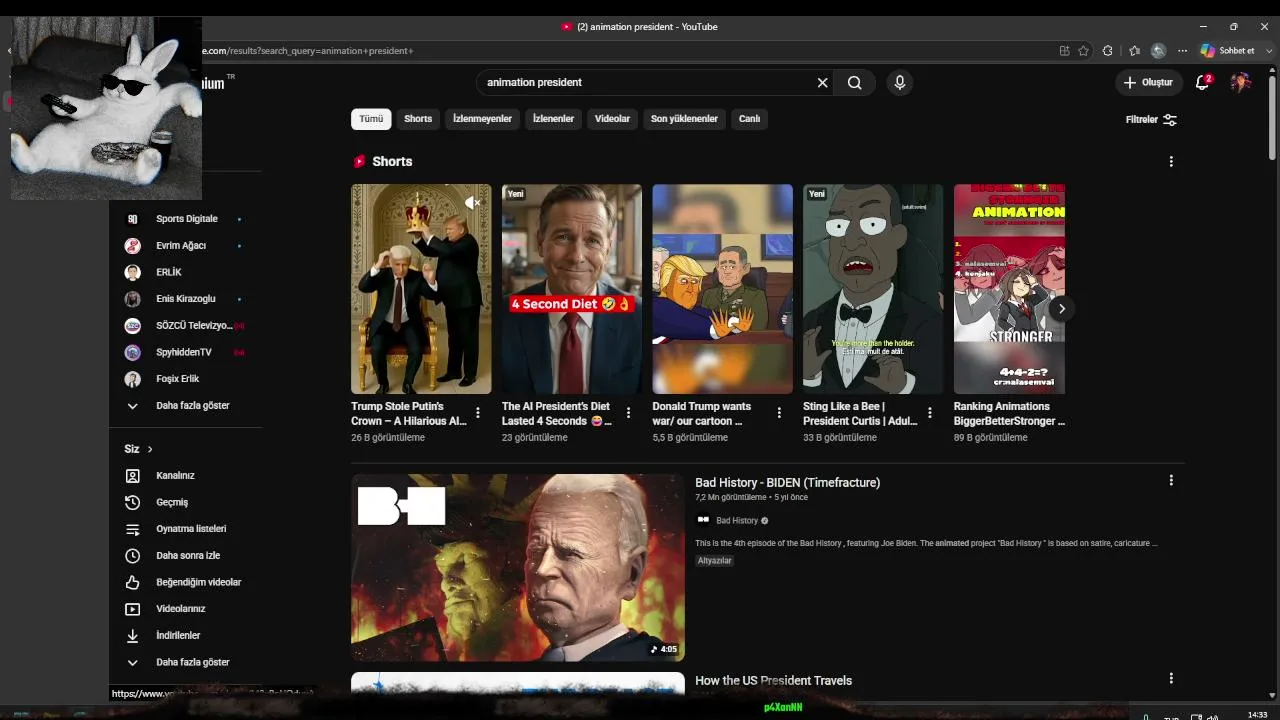
Task: Go to the Sports Digitale channel
Action: pos(186,219)
